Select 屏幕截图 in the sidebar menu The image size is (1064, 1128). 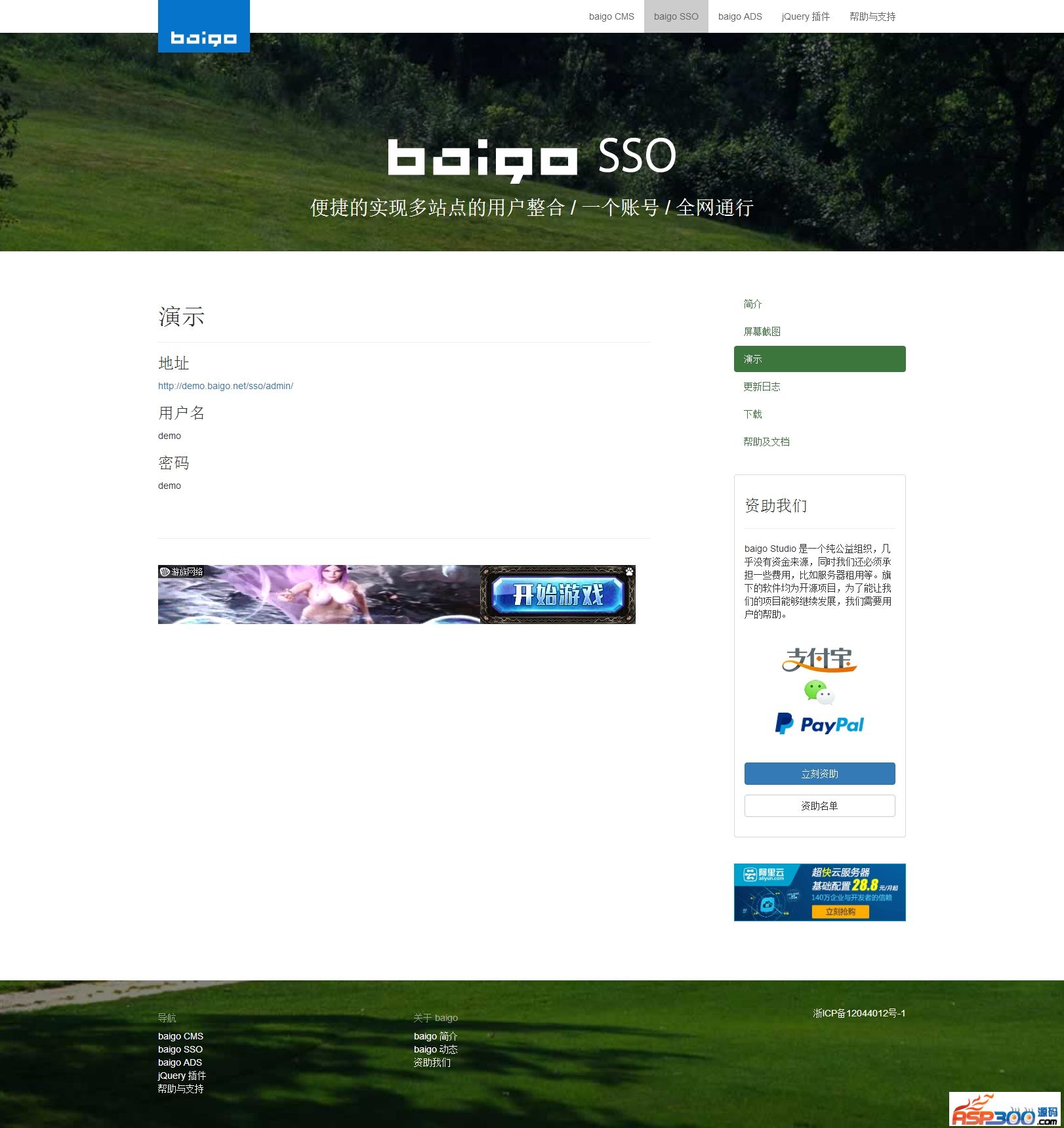point(820,331)
